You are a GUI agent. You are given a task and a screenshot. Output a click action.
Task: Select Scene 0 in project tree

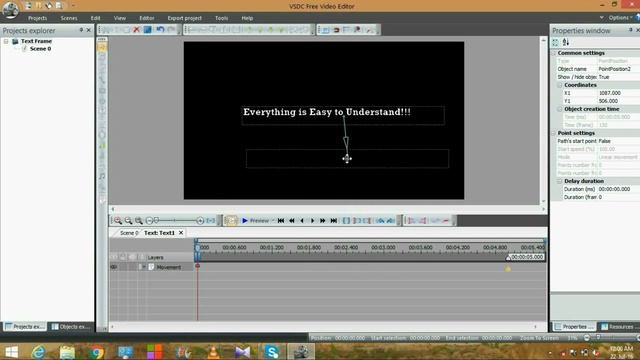click(40, 49)
